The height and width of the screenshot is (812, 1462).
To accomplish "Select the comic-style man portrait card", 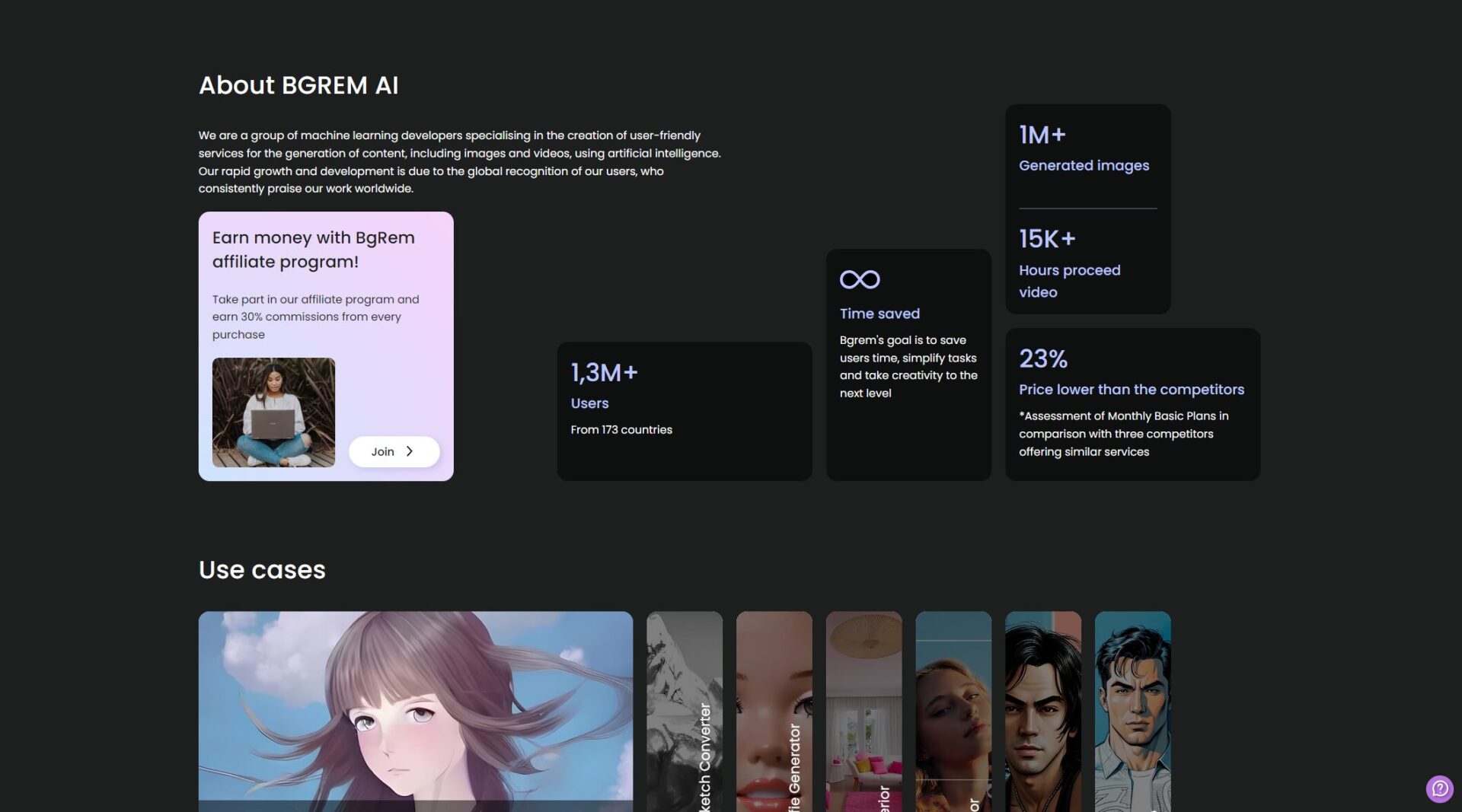I will click(x=1132, y=711).
